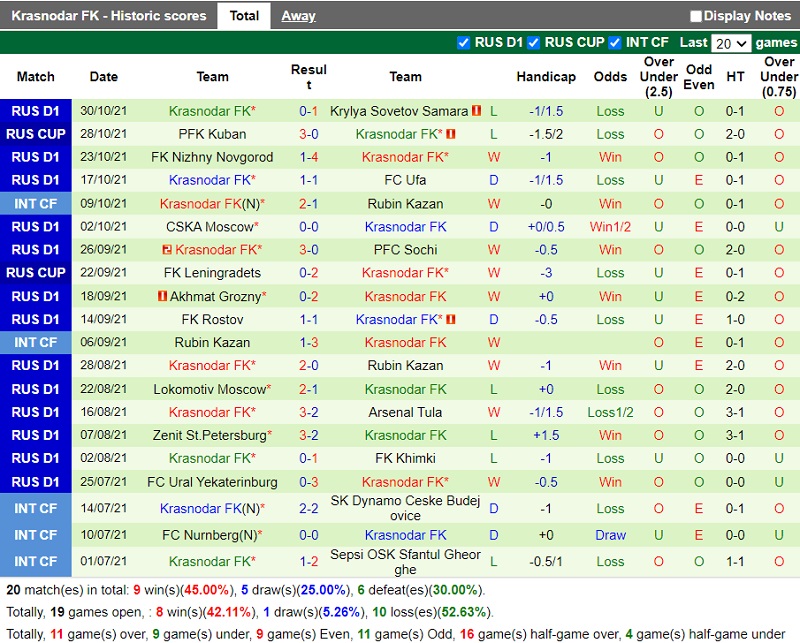Click Zenit St.Petersburg team name
This screenshot has height=643, width=800.
pos(209,435)
